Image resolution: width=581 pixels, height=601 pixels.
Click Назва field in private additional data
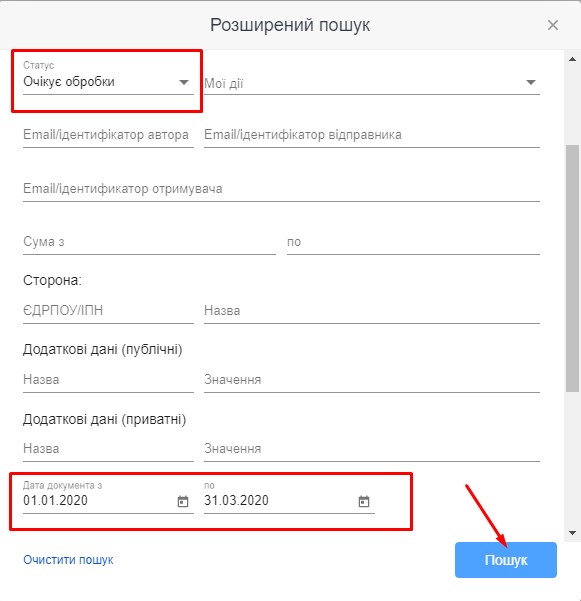pyautogui.click(x=108, y=448)
